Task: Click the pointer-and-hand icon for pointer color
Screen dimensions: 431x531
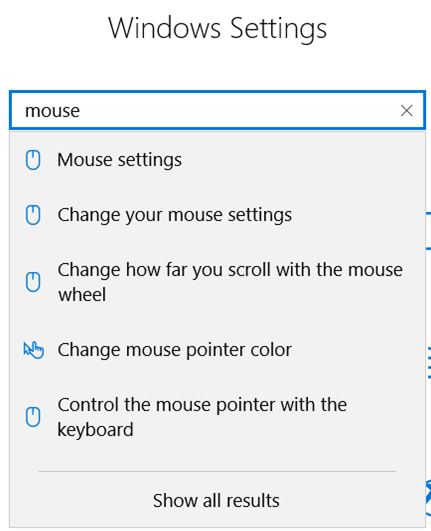Action: coord(34,350)
